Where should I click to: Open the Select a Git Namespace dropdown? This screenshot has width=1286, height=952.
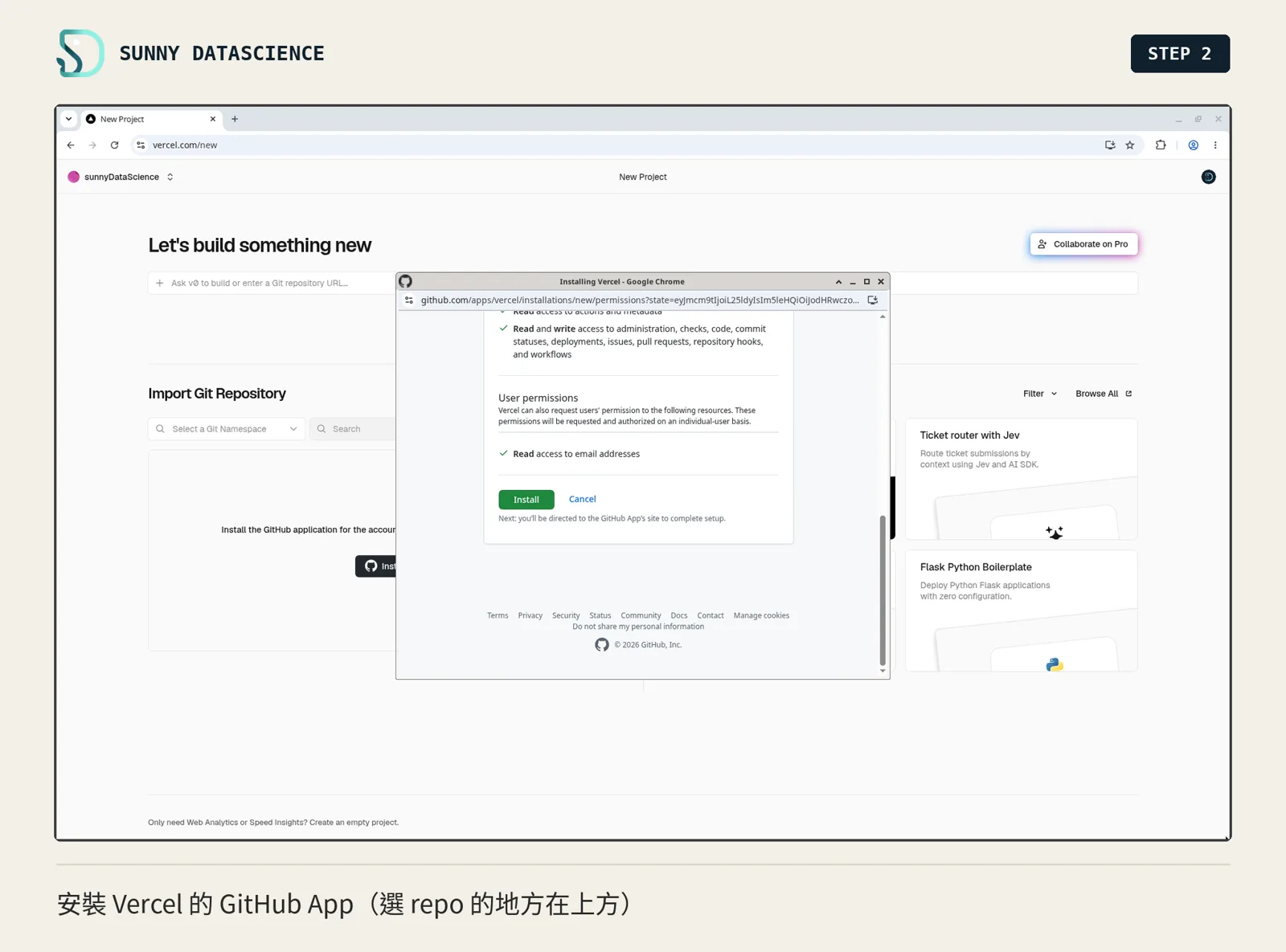[227, 429]
